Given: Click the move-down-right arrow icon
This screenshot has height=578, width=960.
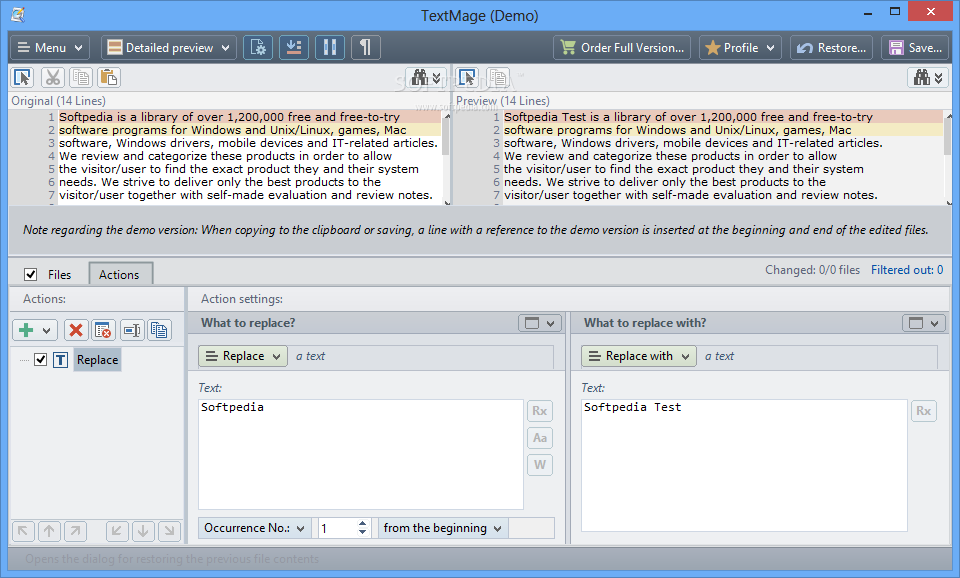Looking at the screenshot, I should (170, 531).
